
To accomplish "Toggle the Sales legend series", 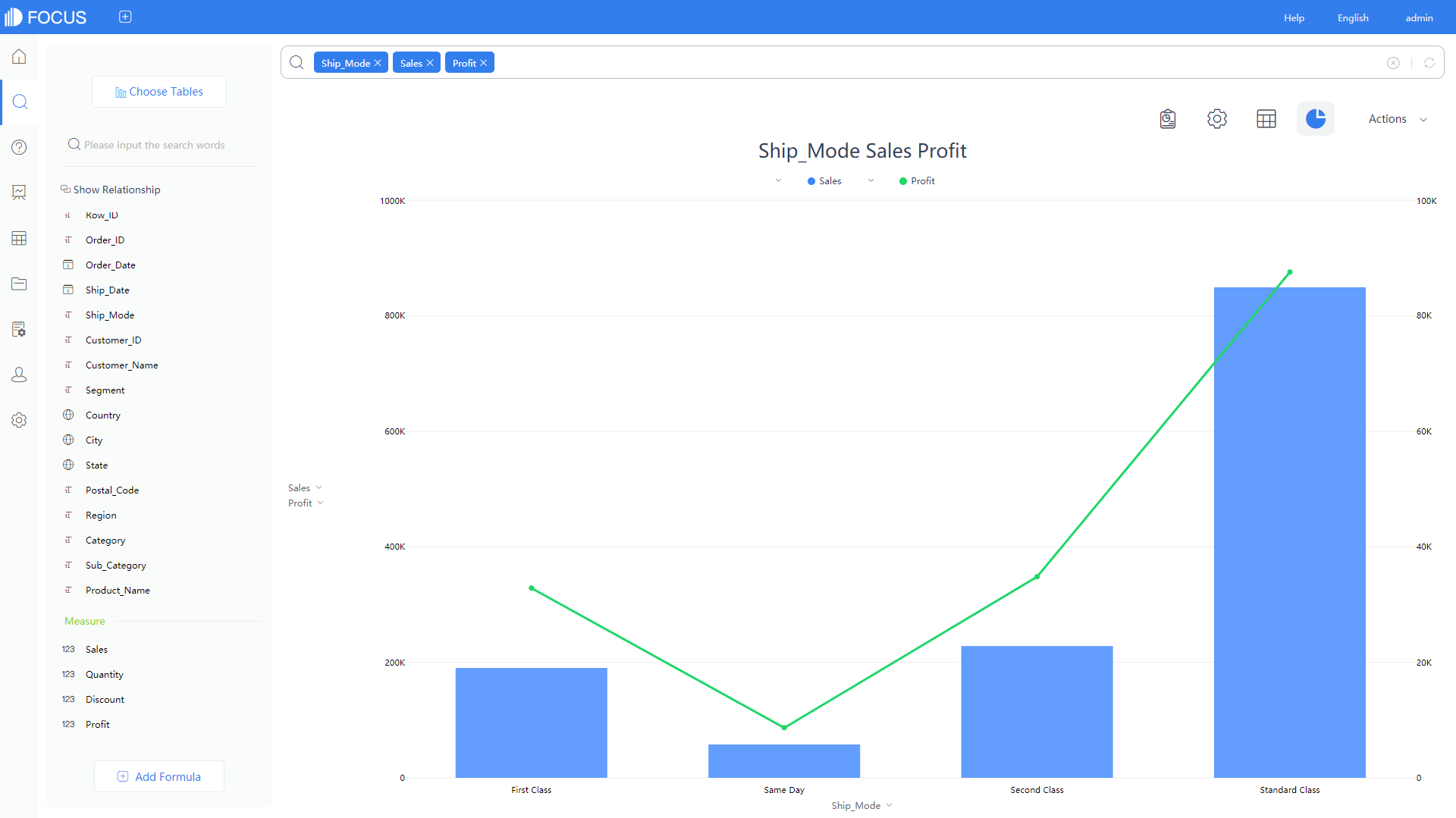I will pos(824,181).
